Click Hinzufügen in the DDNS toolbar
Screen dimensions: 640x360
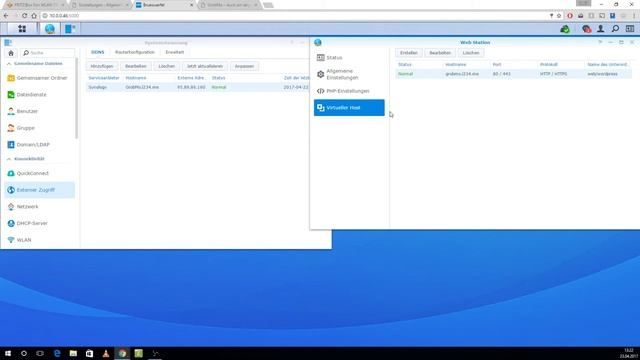tap(102, 66)
